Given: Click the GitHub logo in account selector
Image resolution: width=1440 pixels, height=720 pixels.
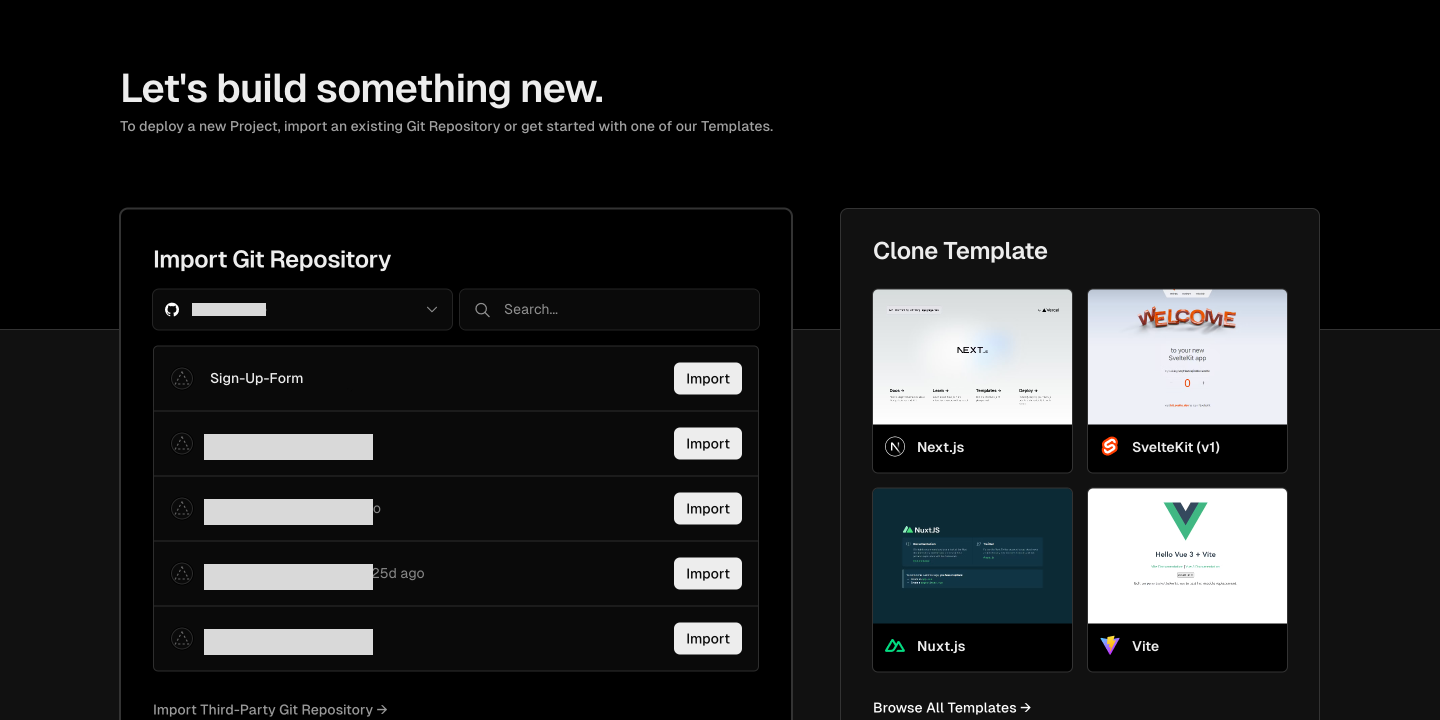Looking at the screenshot, I should click(172, 310).
